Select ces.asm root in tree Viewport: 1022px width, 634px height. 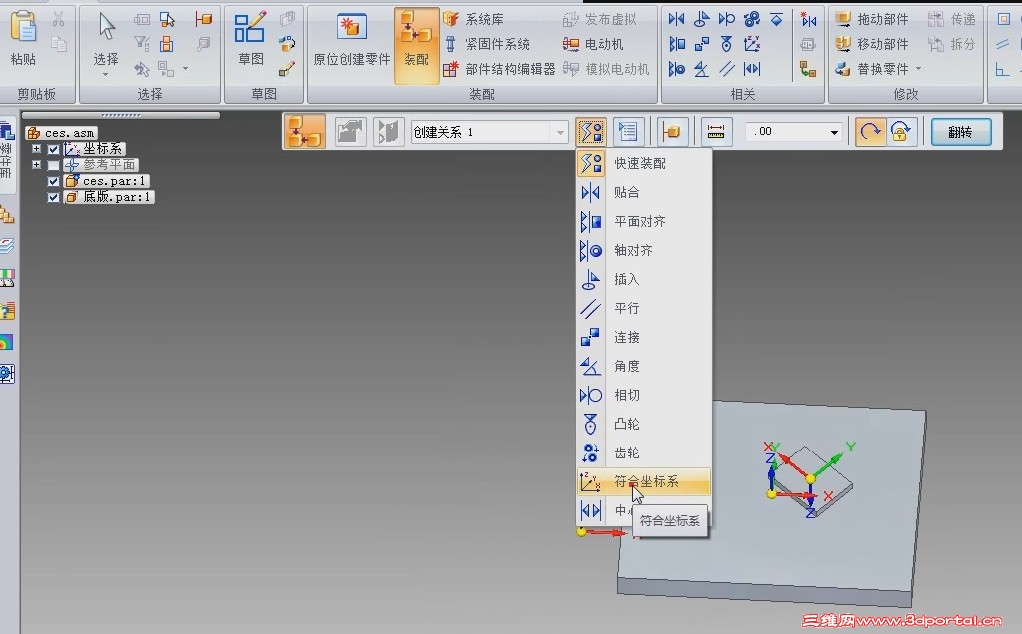62,133
